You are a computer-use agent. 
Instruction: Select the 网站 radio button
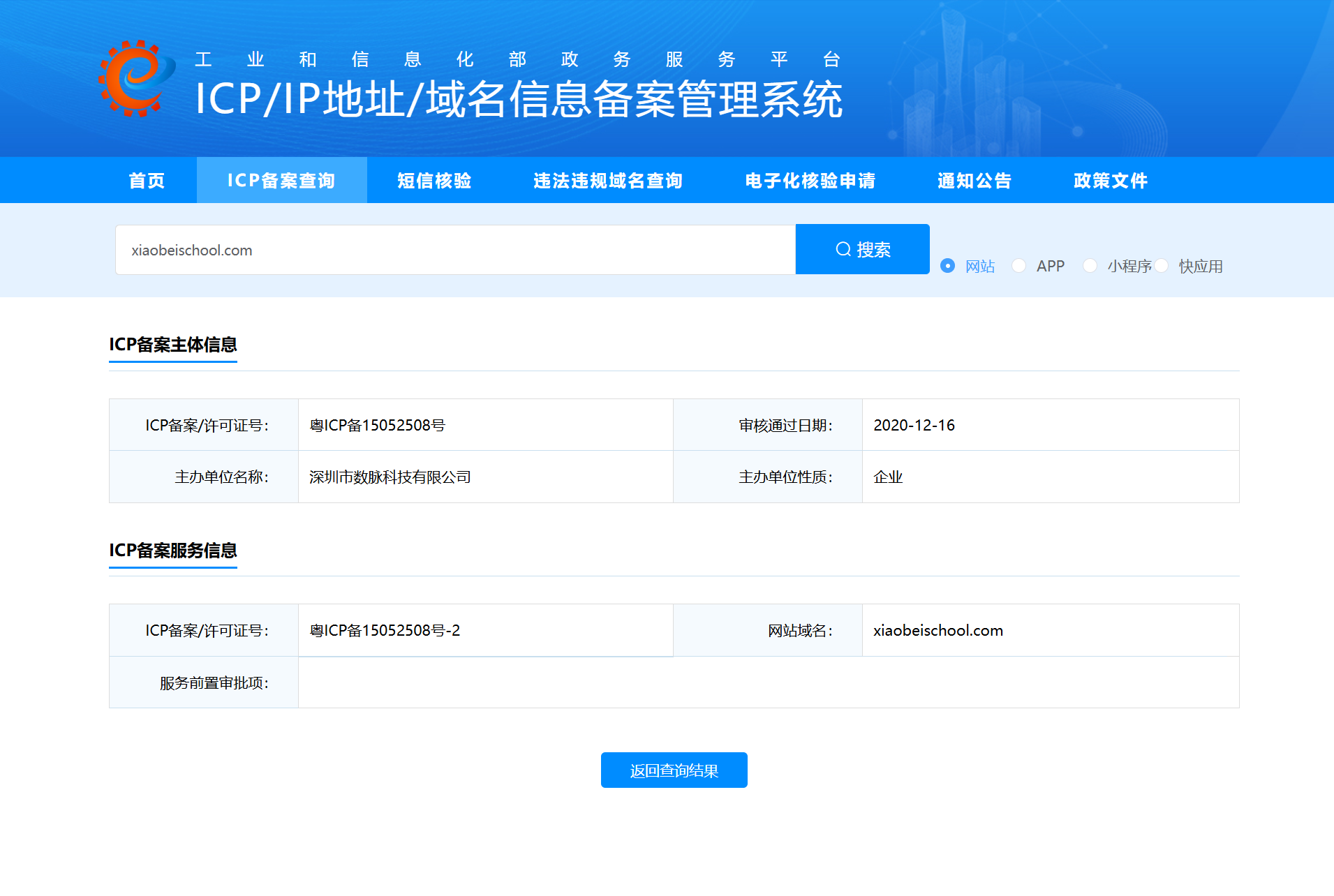(x=947, y=266)
